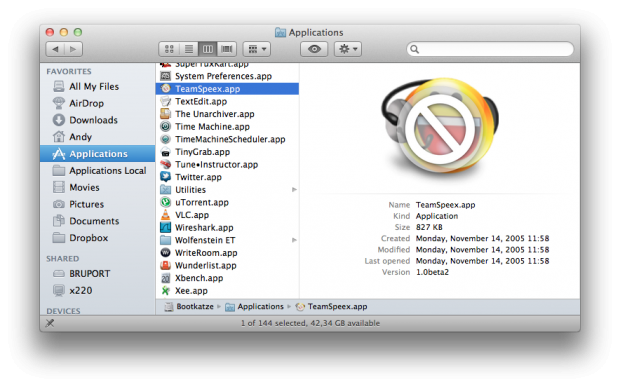Click the Wolfenstein ET folder icon

[165, 240]
